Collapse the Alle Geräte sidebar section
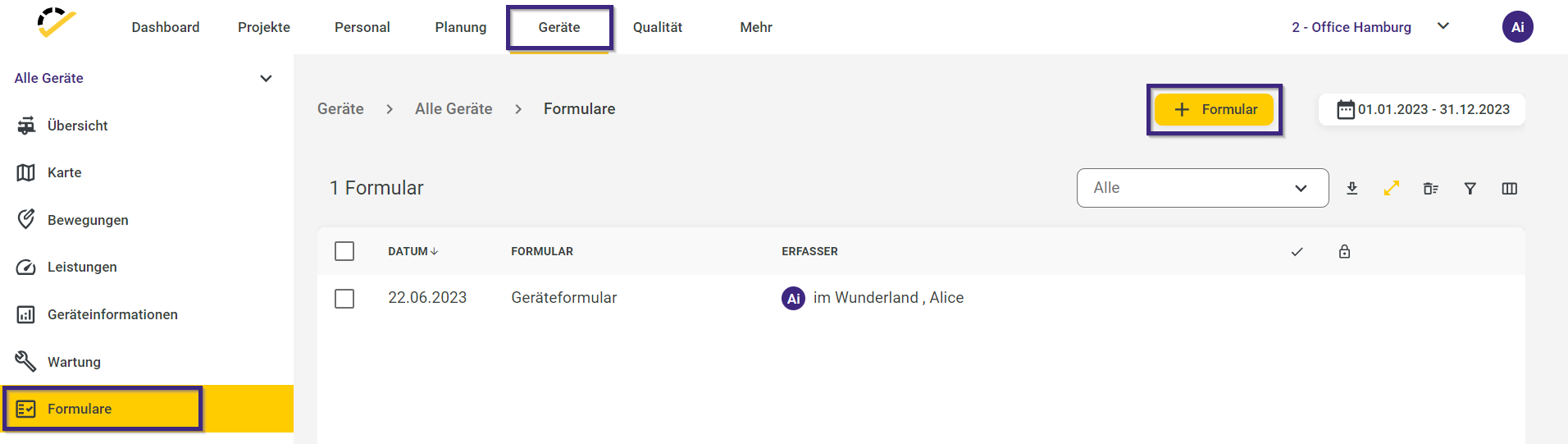1568x444 pixels. pyautogui.click(x=266, y=79)
